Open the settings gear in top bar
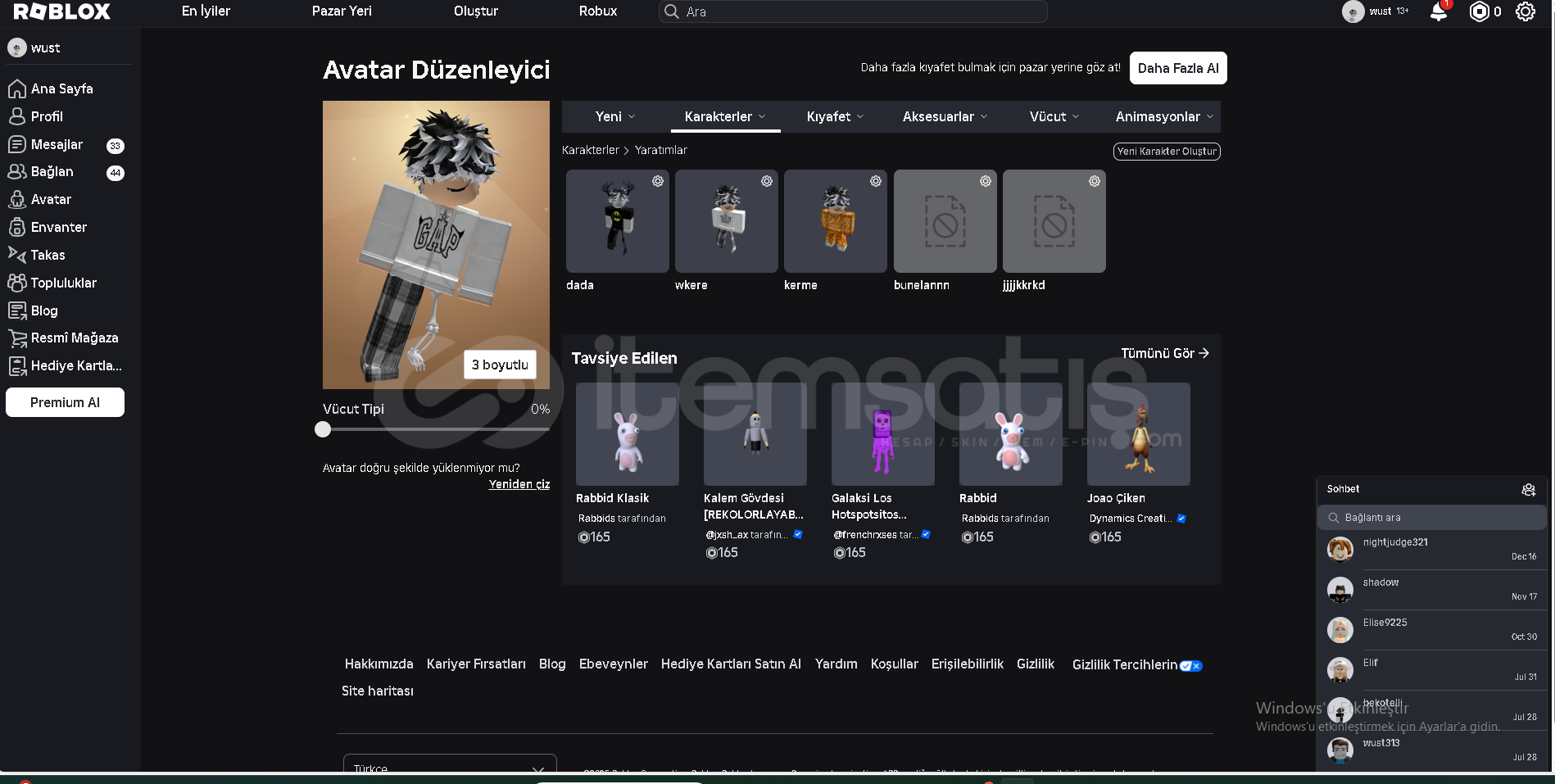The width and height of the screenshot is (1555, 784). [1525, 11]
